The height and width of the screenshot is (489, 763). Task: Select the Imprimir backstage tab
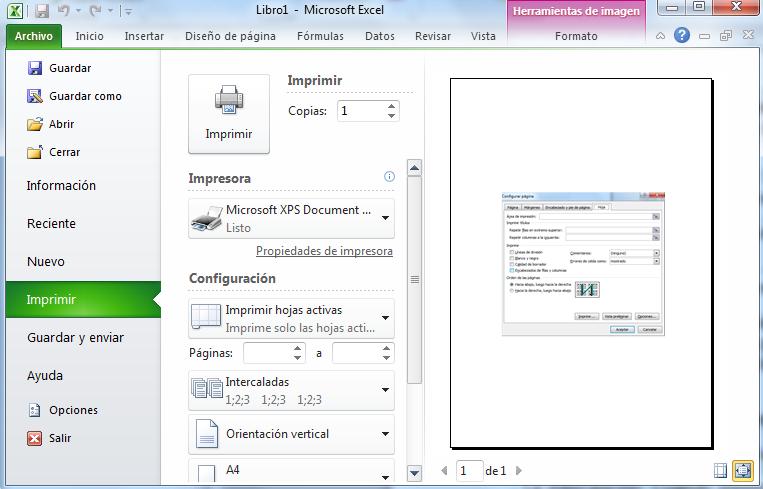click(83, 299)
